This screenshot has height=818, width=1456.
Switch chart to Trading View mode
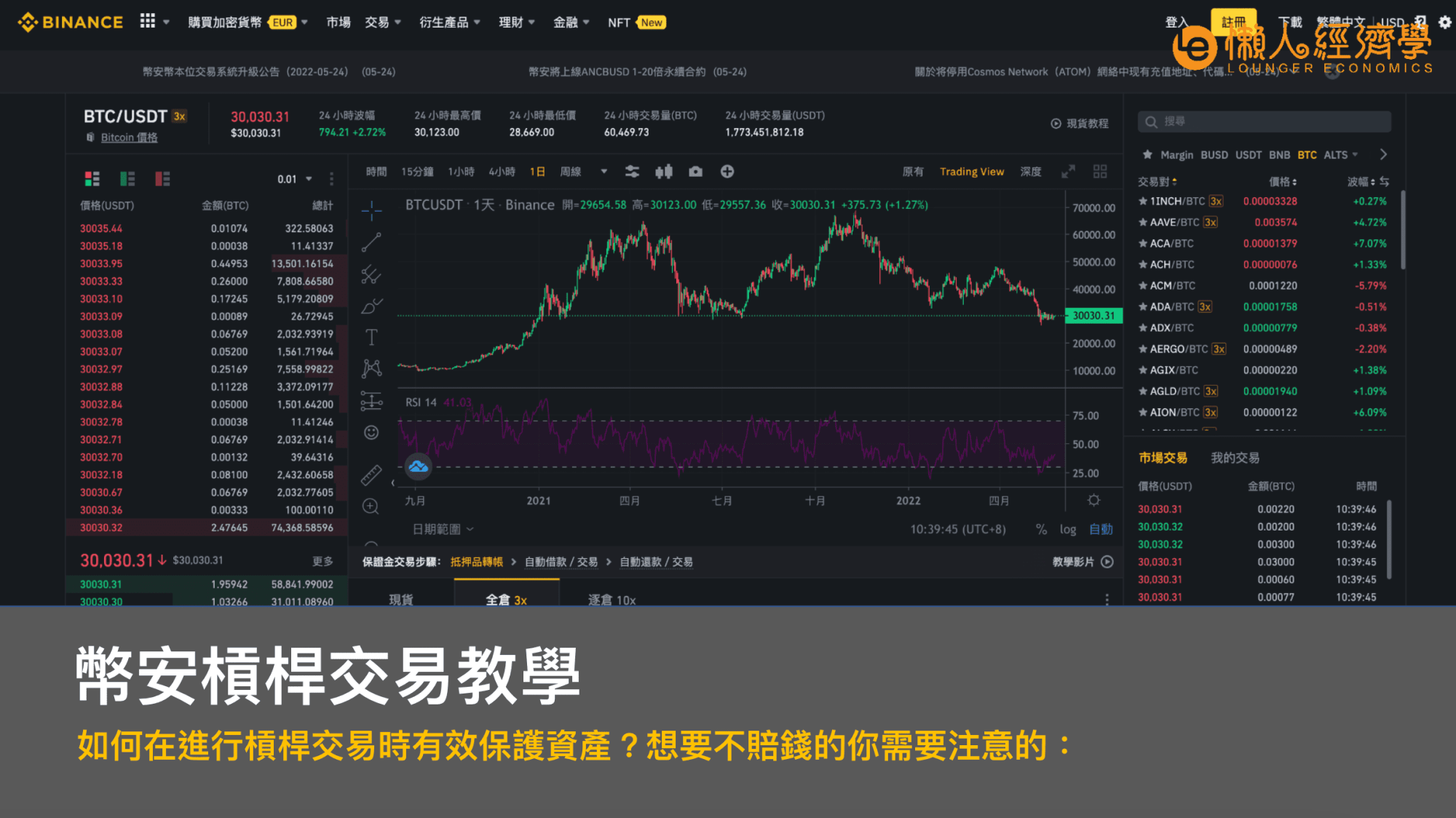[x=972, y=172]
